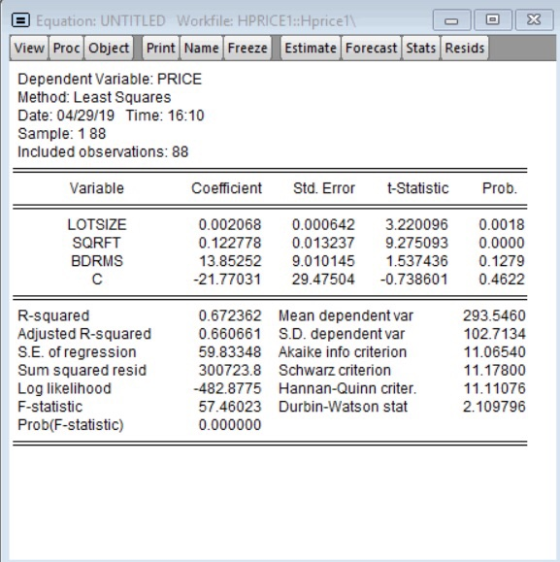
Task: Click the Stats button
Action: [421, 48]
